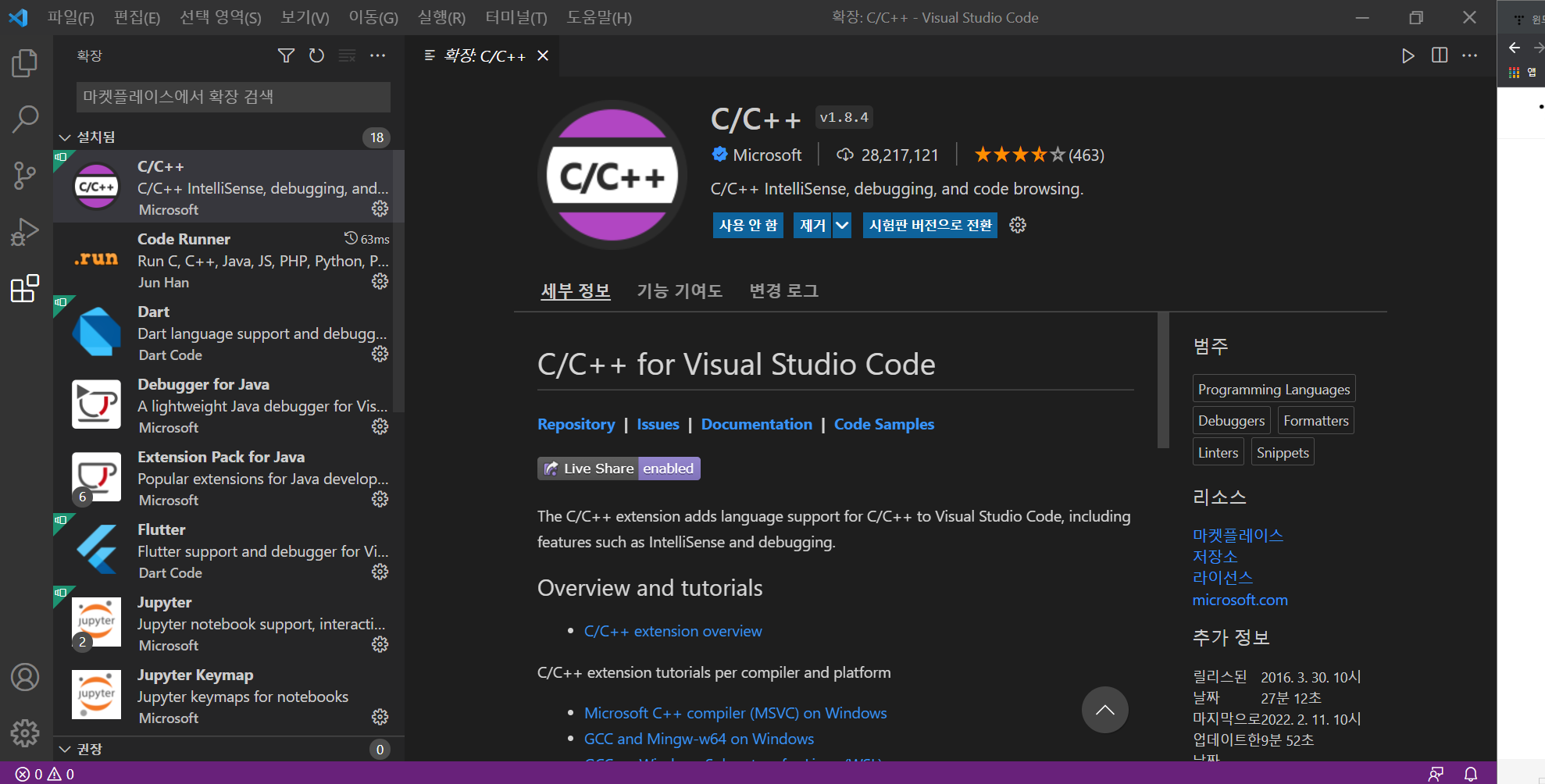Open the Issues link
The height and width of the screenshot is (784, 1545).
[x=658, y=424]
